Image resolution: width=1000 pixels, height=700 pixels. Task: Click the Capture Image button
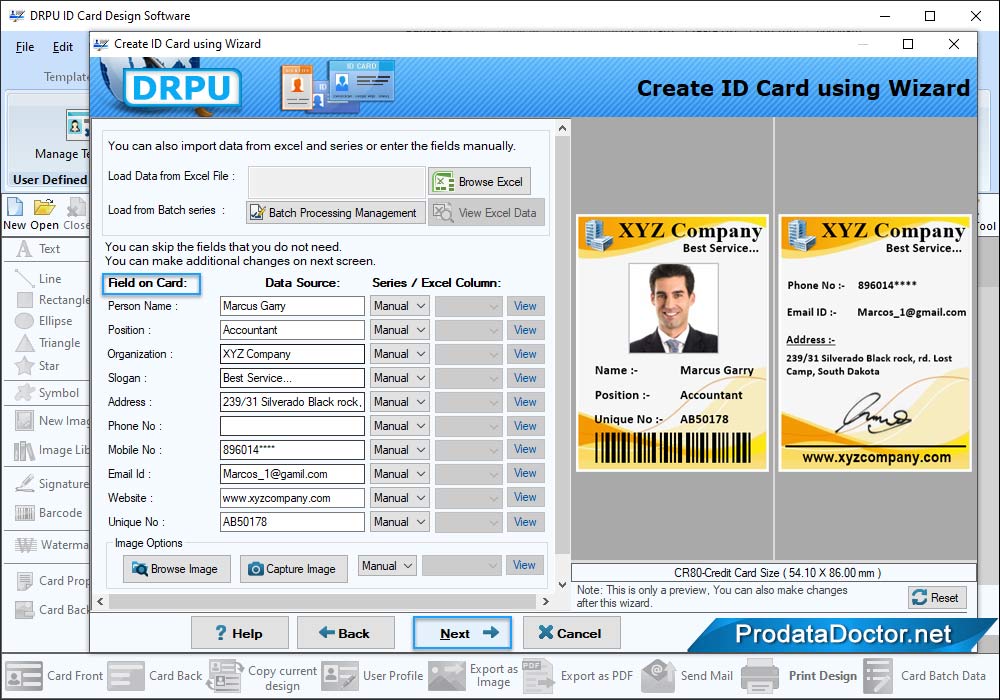click(293, 569)
